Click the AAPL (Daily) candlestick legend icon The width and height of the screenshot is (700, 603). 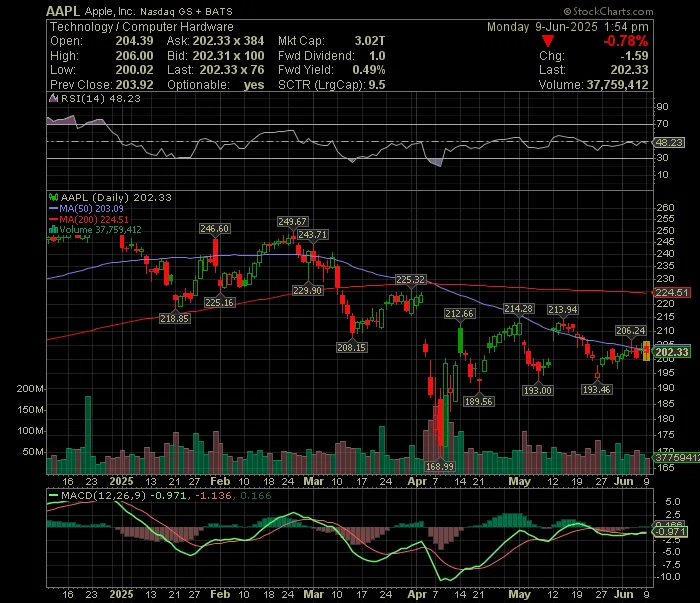point(54,197)
